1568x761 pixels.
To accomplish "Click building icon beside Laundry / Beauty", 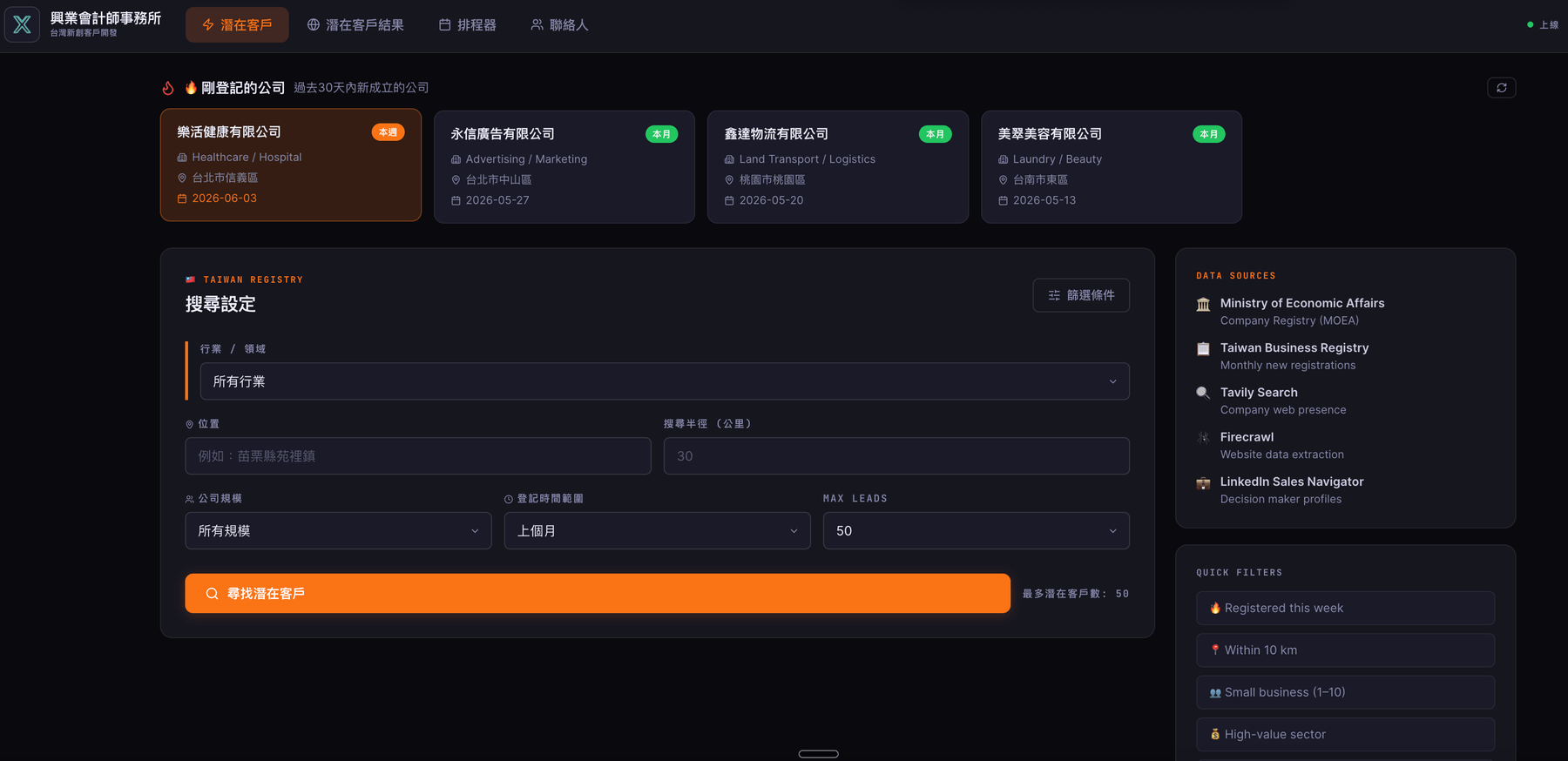I will tap(1003, 159).
